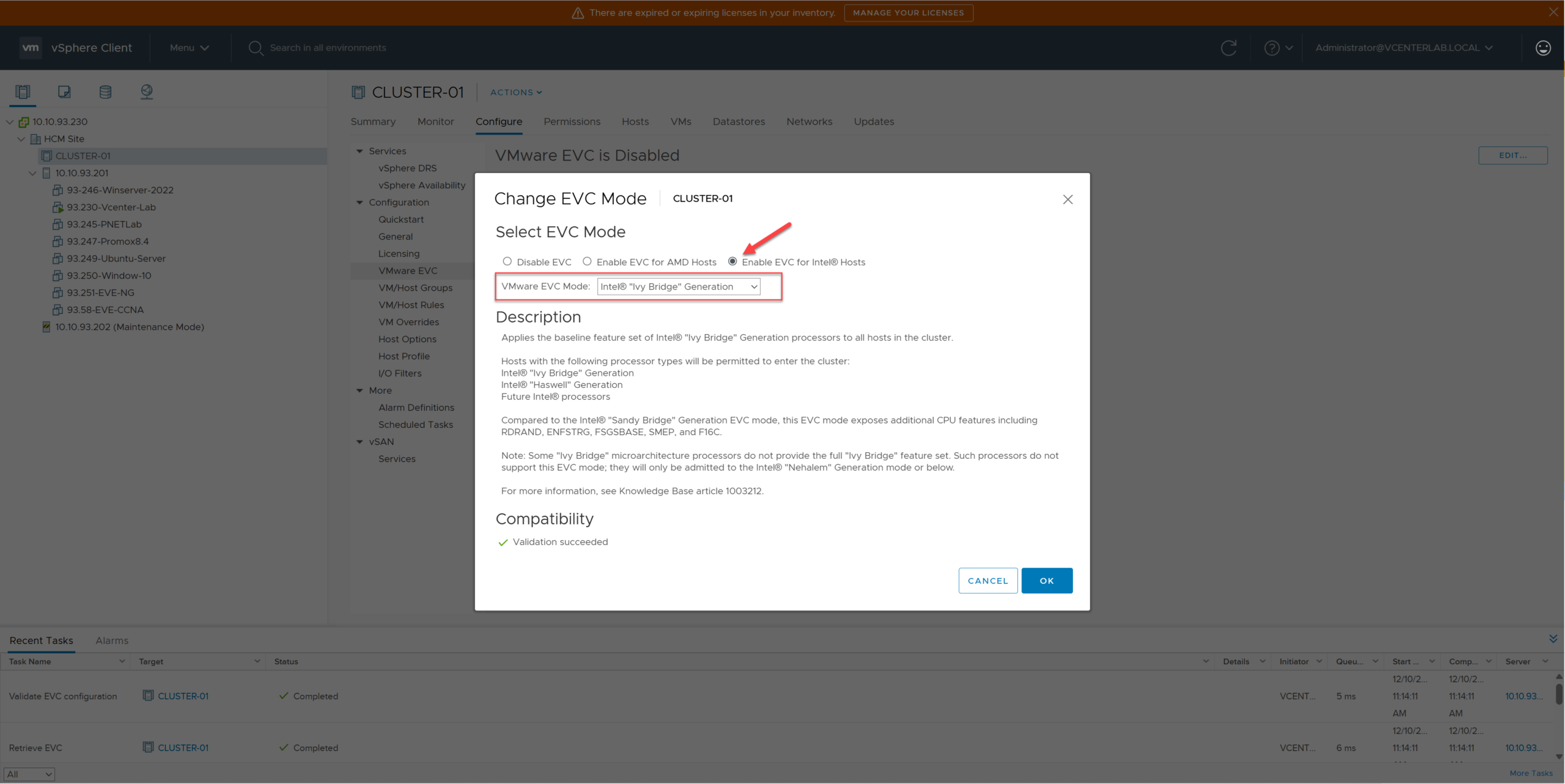
Task: Open the Networking inventory icon
Action: (x=147, y=92)
